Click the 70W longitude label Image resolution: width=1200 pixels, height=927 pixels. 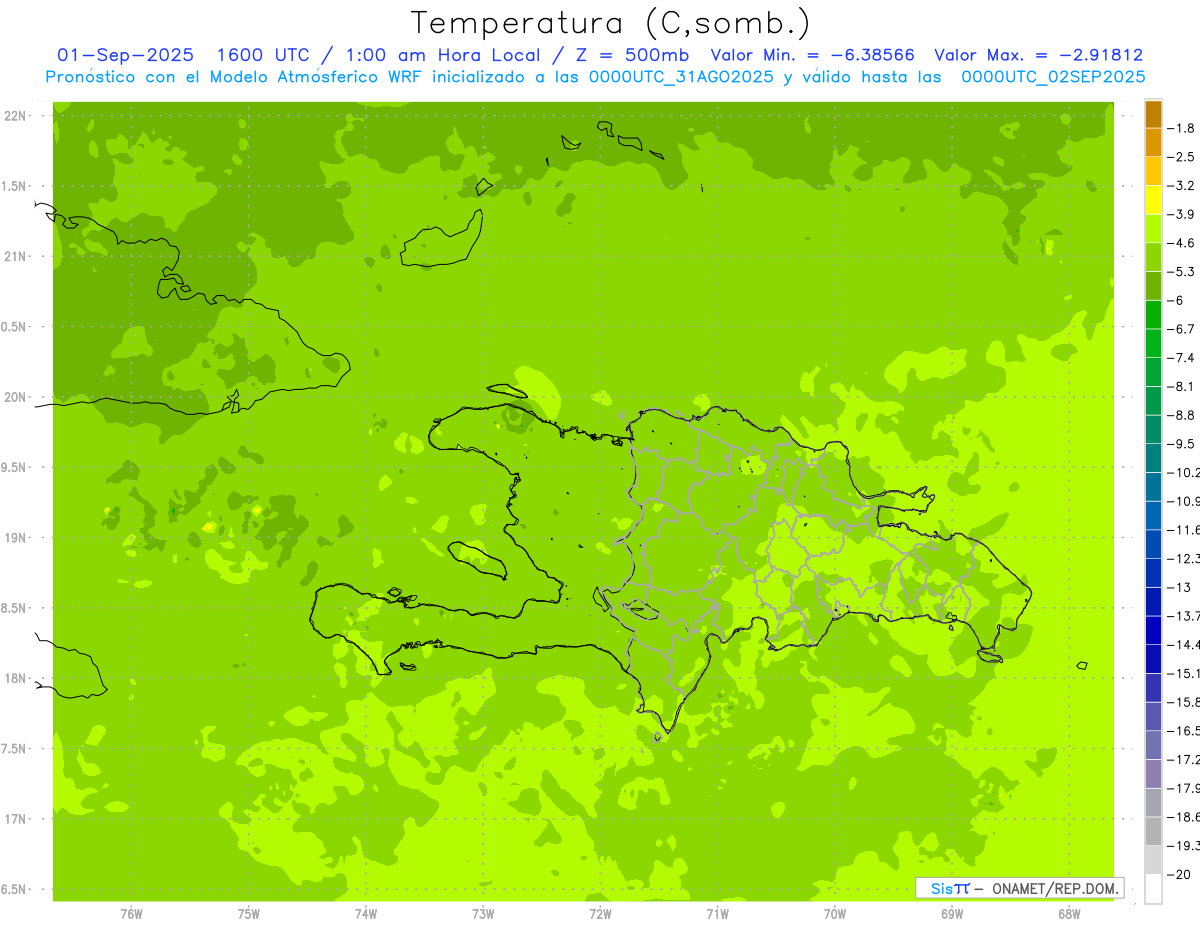835,913
